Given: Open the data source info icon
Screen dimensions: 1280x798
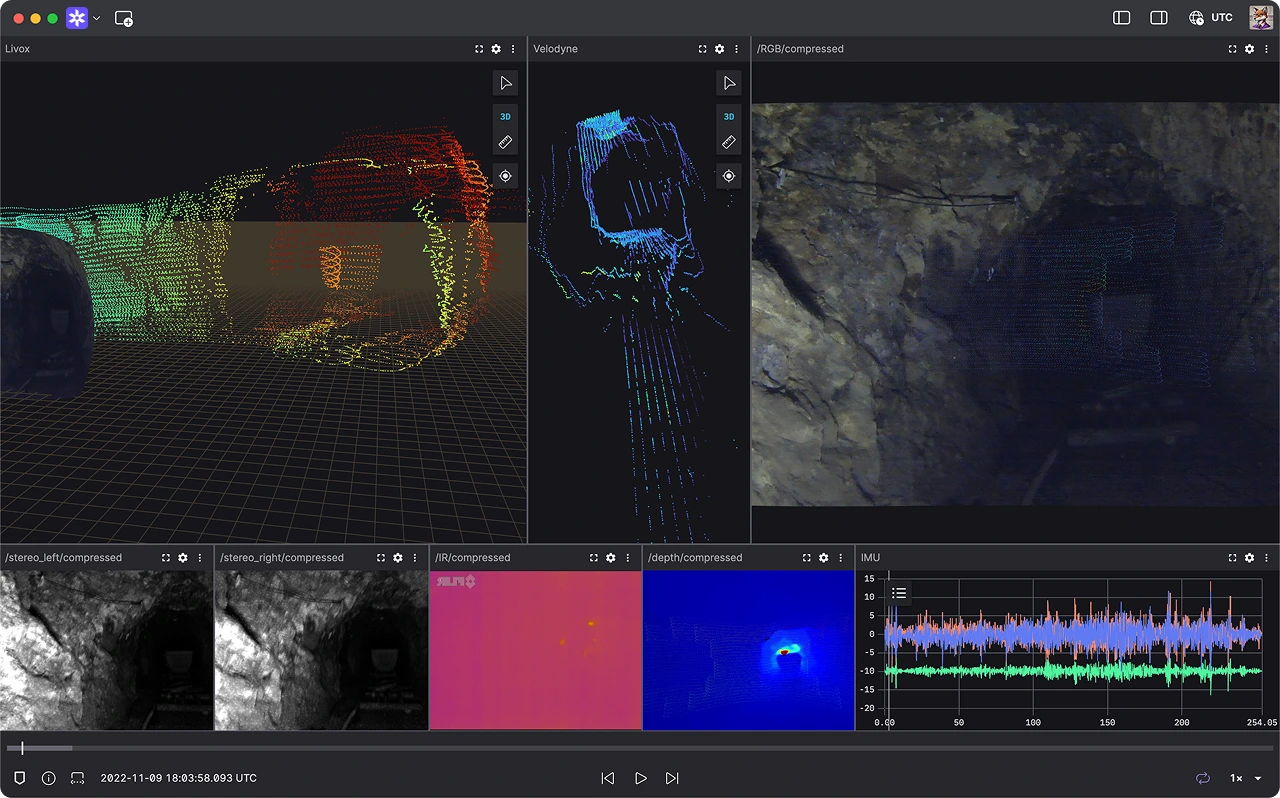Looking at the screenshot, I should (48, 778).
